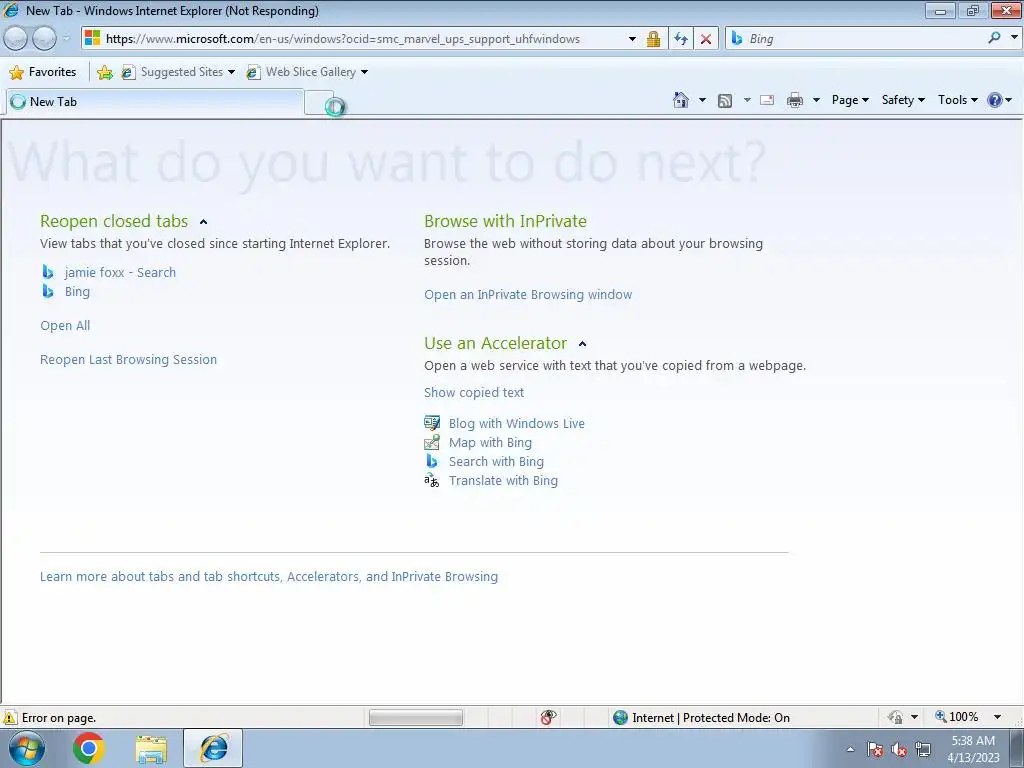Screen dimensions: 1024x768
Task: Click the 100% zoom level button
Action: 957,717
